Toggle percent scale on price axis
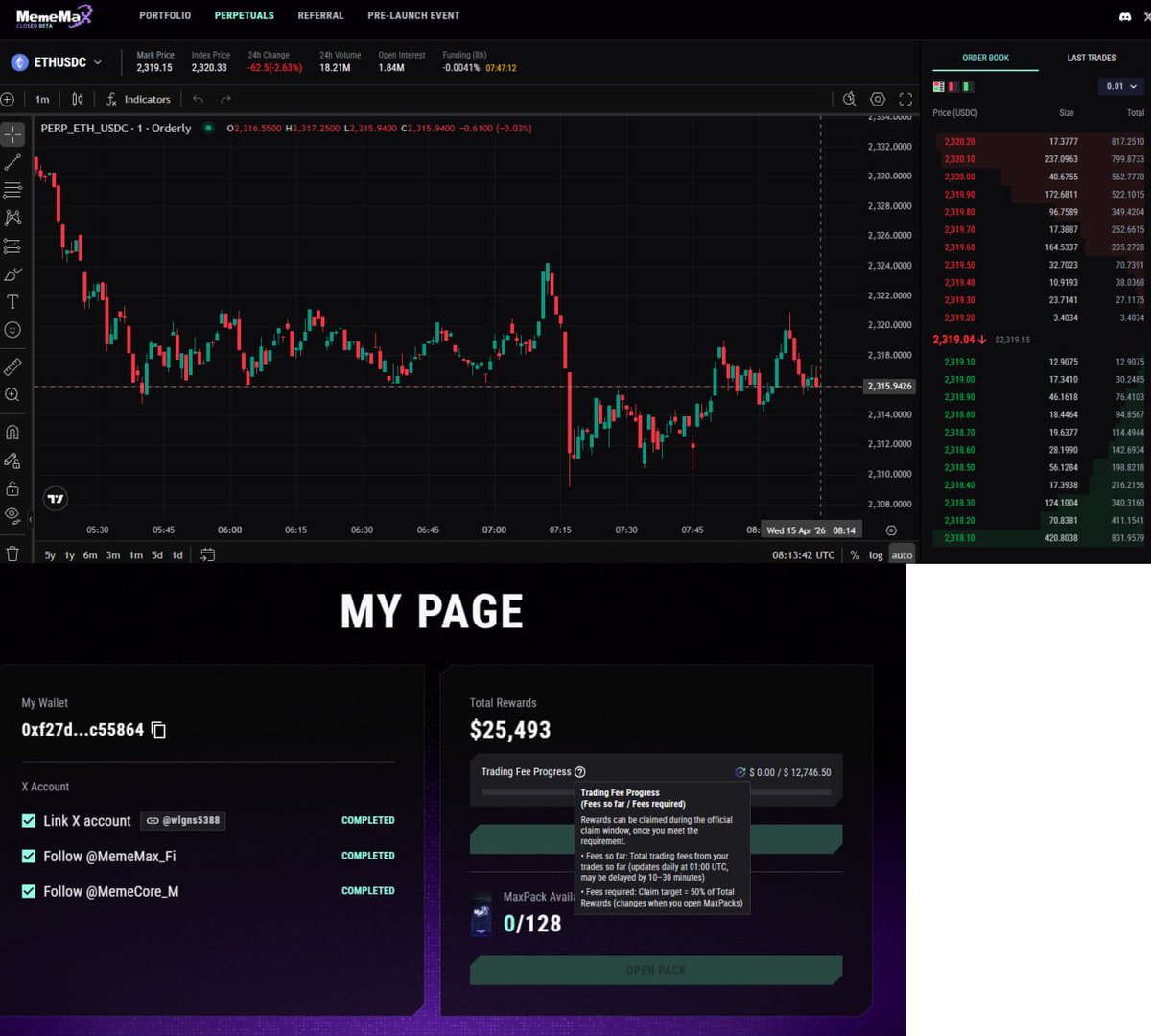The height and width of the screenshot is (1036, 1151). coord(855,555)
